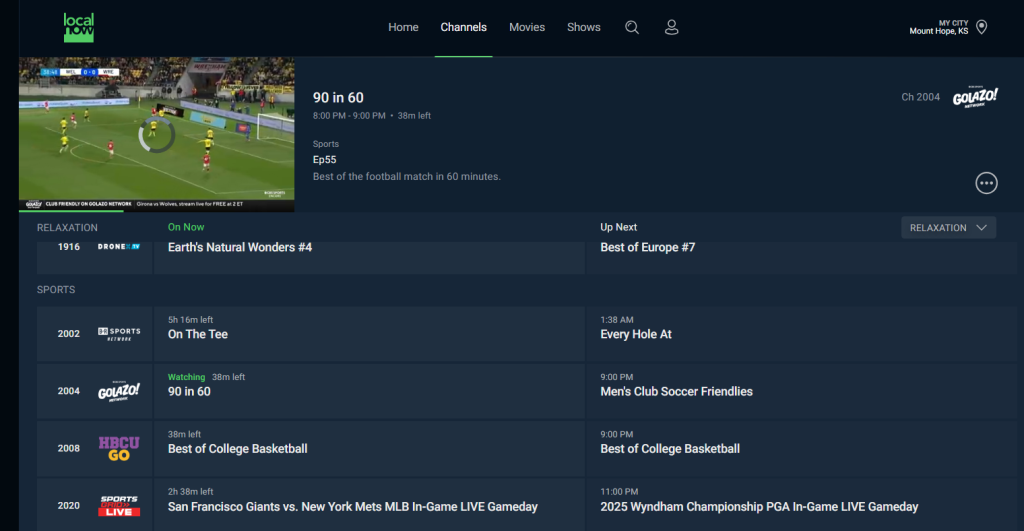
Task: Open the three-dot more options button
Action: 986,183
